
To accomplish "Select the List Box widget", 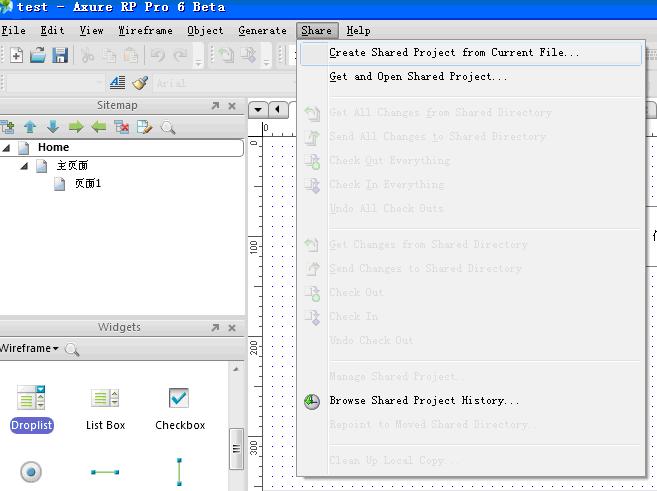I will (105, 408).
